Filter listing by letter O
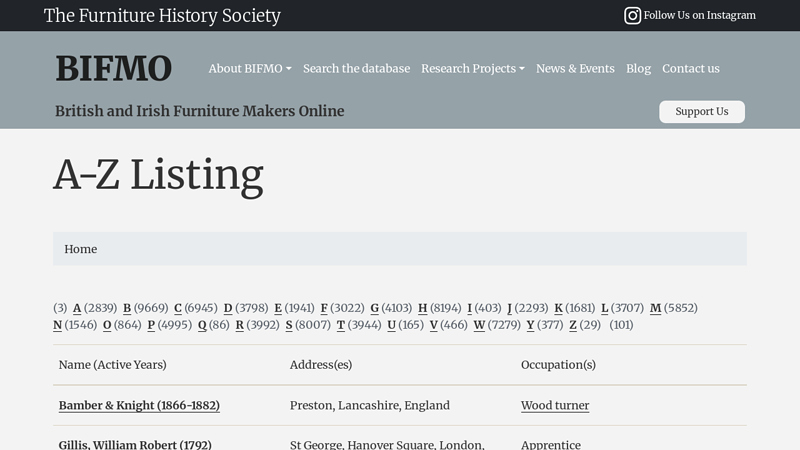Screen dimensions: 800x450 click(x=107, y=325)
